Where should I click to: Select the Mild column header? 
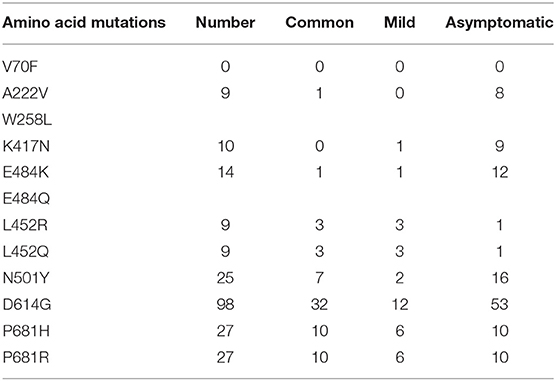click(400, 23)
